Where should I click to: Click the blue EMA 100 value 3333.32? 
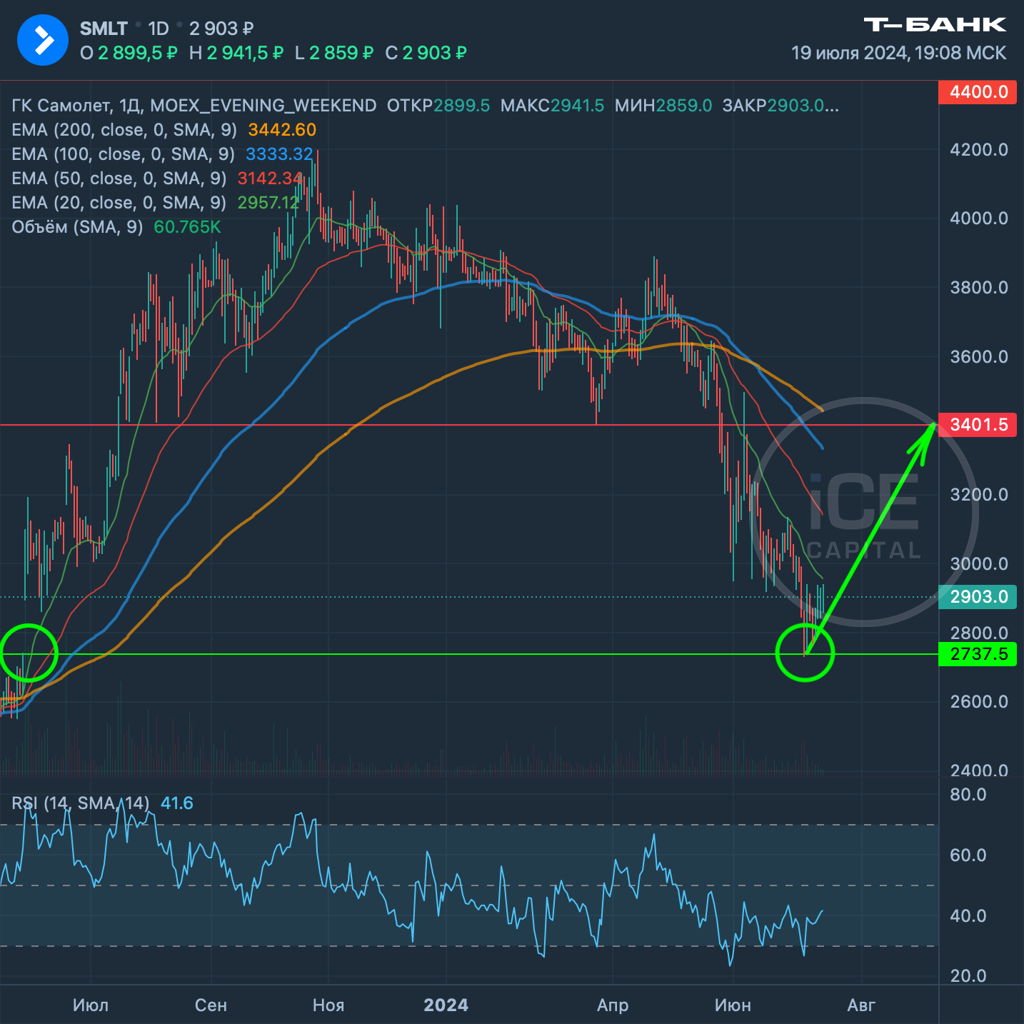(279, 154)
